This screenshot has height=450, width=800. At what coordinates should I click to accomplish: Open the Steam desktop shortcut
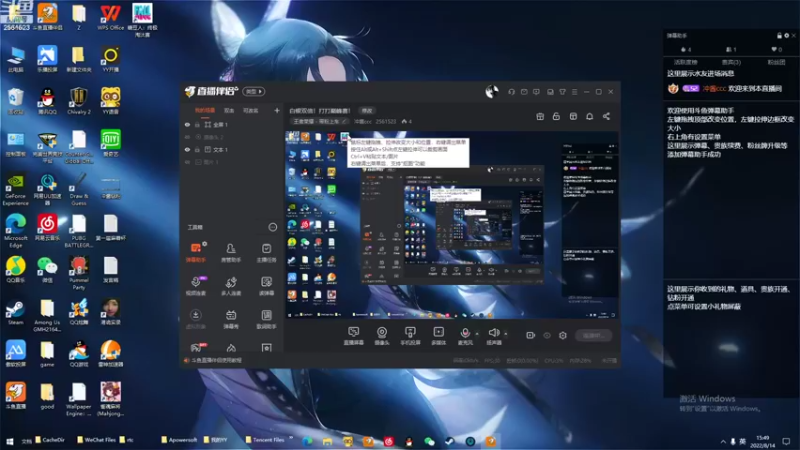15,312
